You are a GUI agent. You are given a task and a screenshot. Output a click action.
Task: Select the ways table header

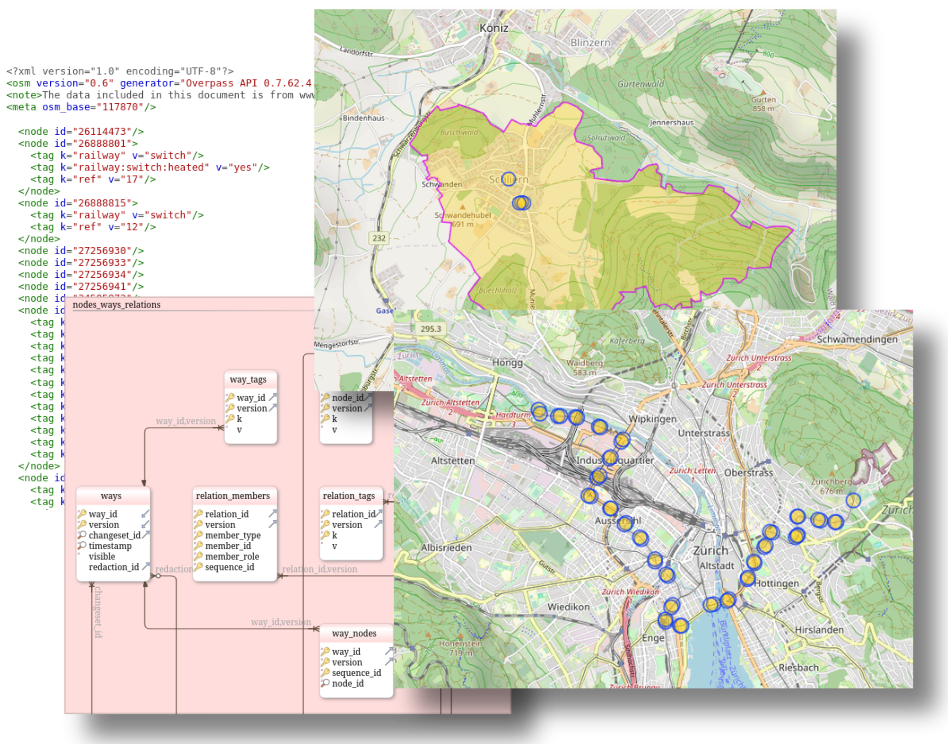coord(111,496)
